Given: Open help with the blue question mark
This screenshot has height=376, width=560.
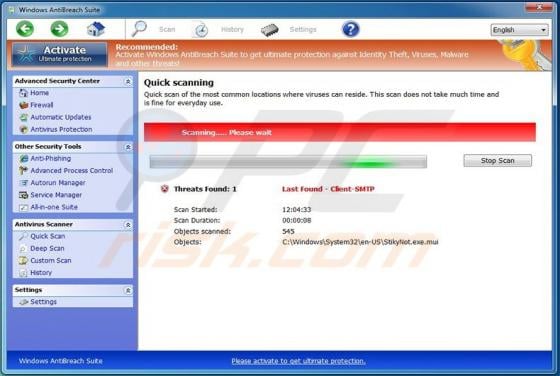Looking at the screenshot, I should click(350, 29).
